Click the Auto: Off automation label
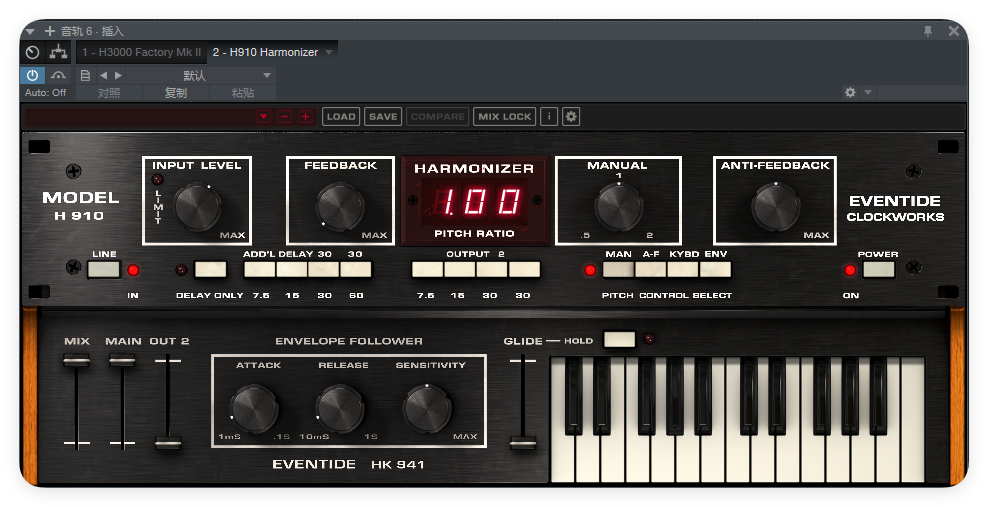Viewport: 988px width, 507px height. click(45, 93)
